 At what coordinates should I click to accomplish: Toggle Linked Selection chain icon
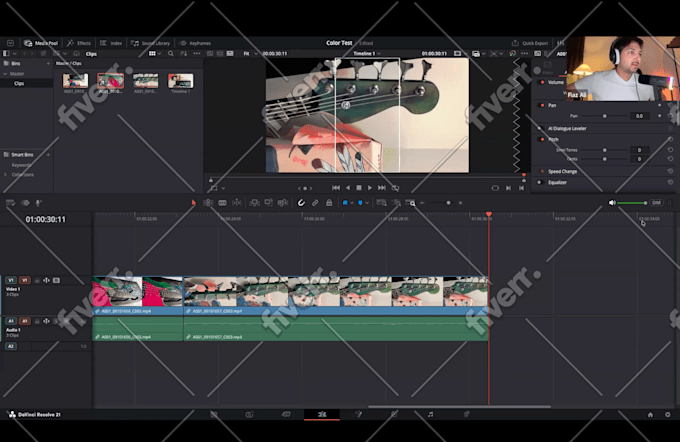(315, 203)
